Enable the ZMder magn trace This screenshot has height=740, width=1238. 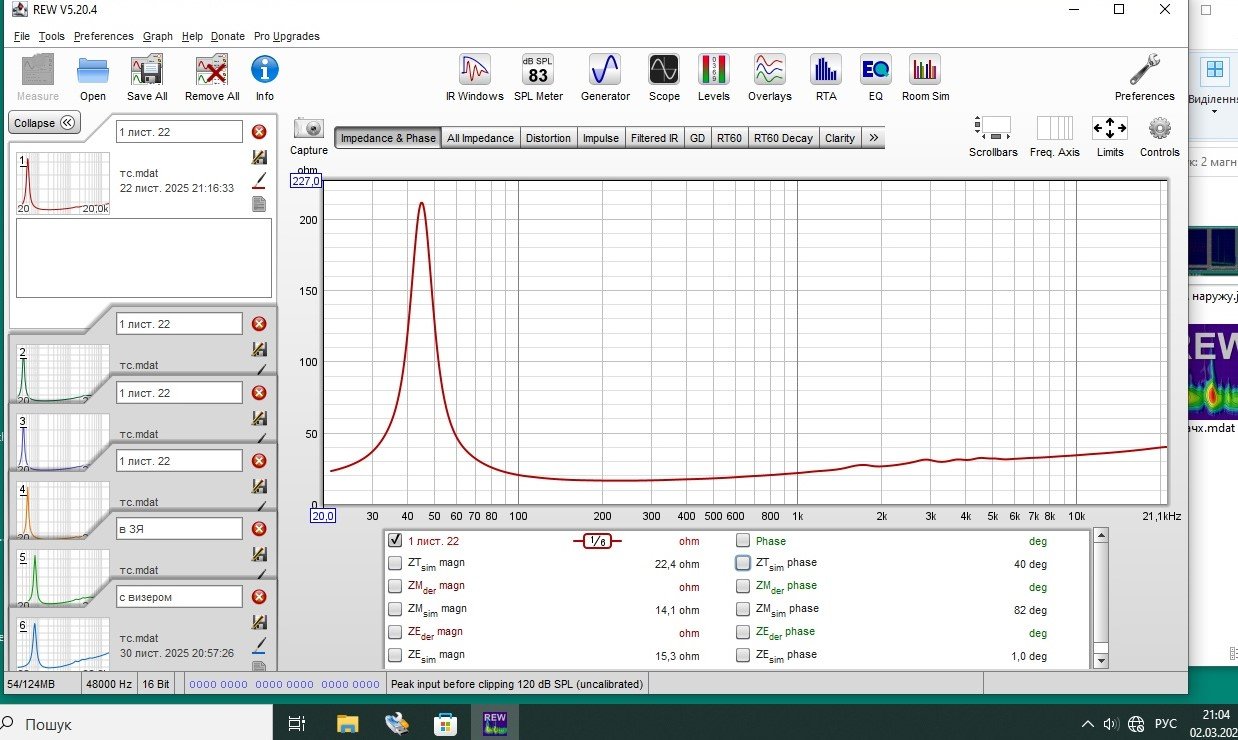[x=395, y=586]
